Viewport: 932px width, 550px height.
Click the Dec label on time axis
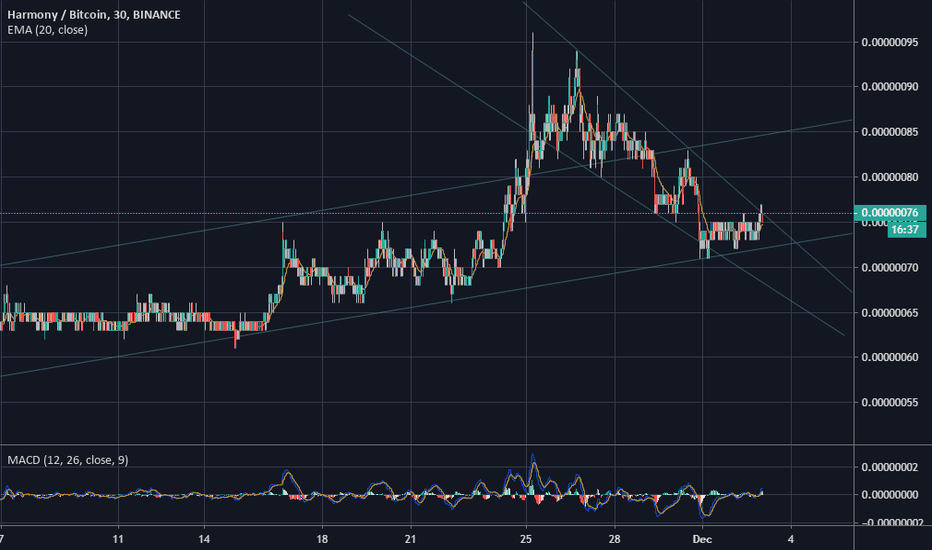pyautogui.click(x=702, y=539)
